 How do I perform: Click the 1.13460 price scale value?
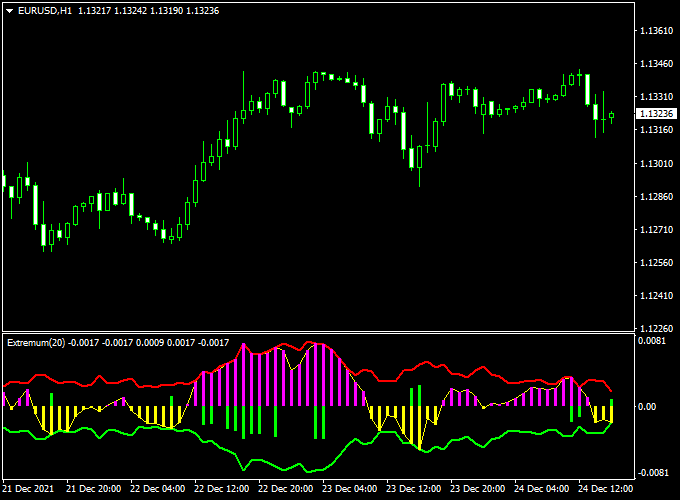(657, 64)
